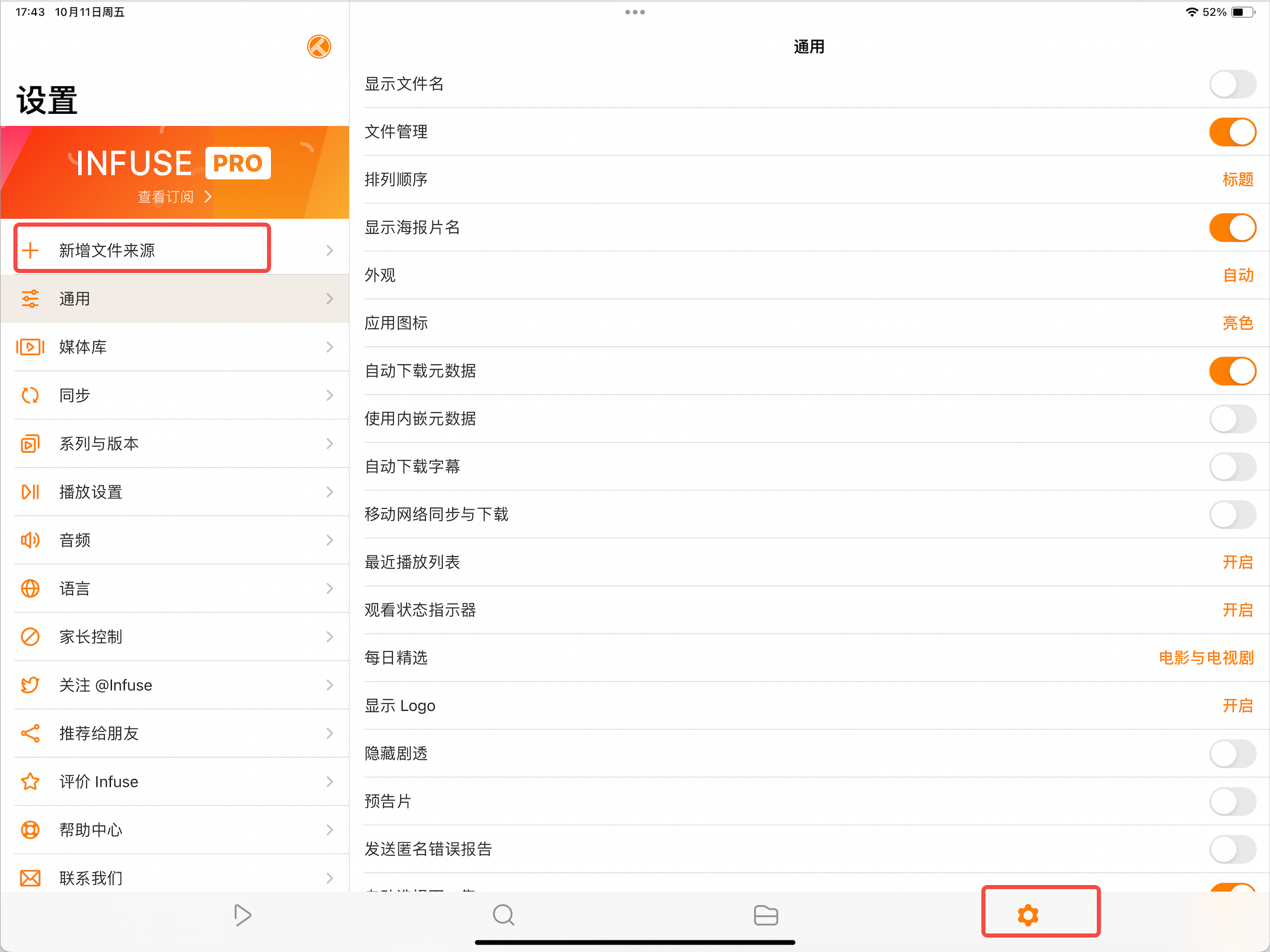
Task: Tap the INFUSE PRO banner
Action: coord(175,172)
